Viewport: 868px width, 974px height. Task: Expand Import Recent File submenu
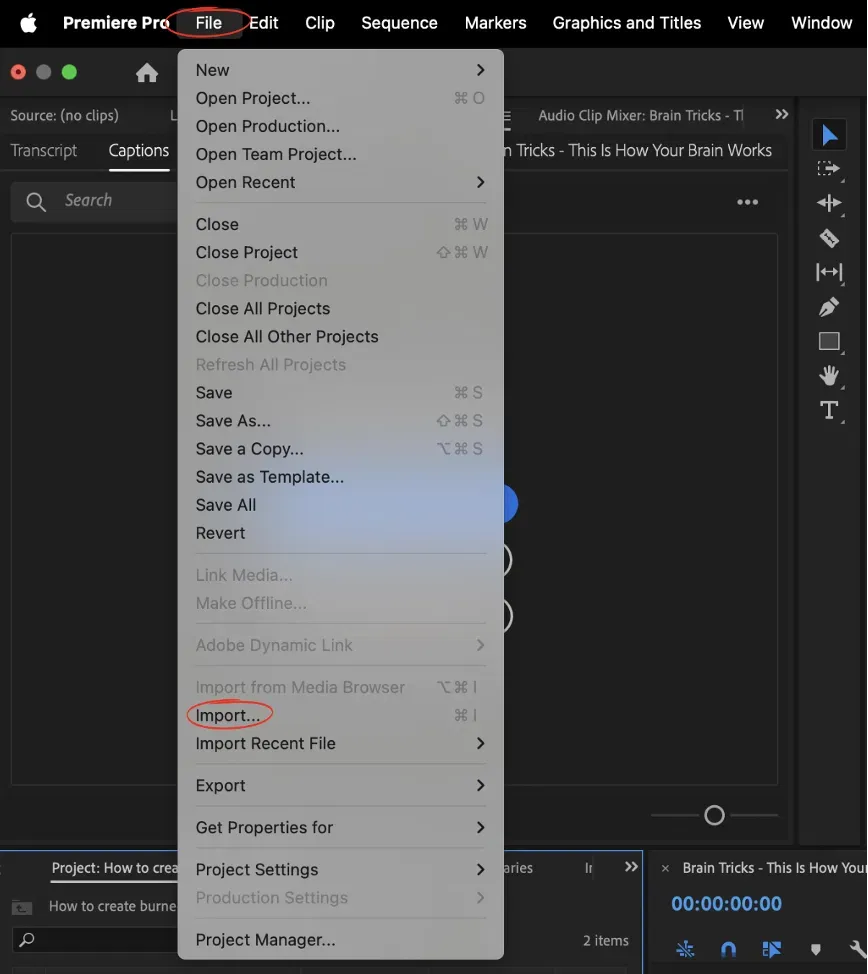click(340, 744)
